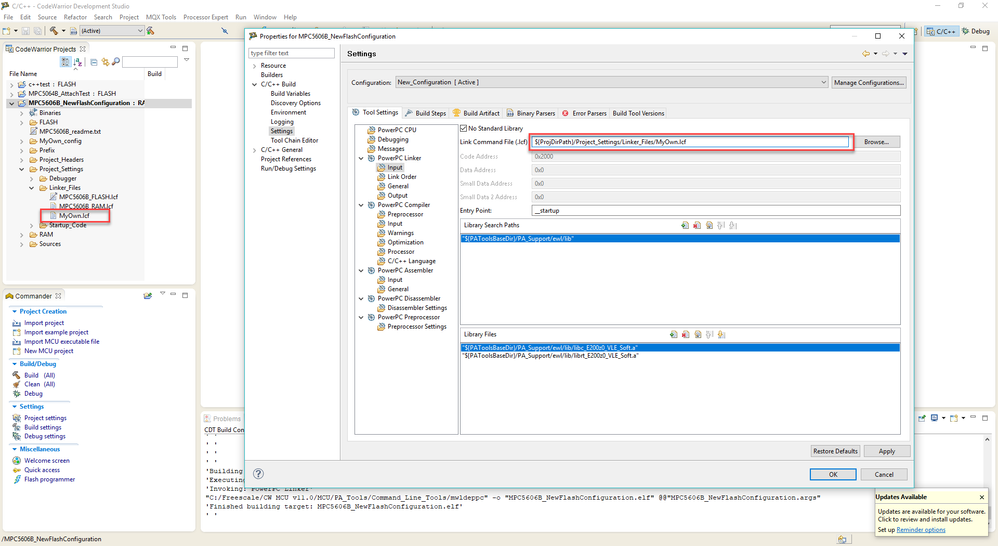Viewport: 998px width, 546px height.
Task: Select Optimization under PowerPC Compiler
Action: coord(405,242)
